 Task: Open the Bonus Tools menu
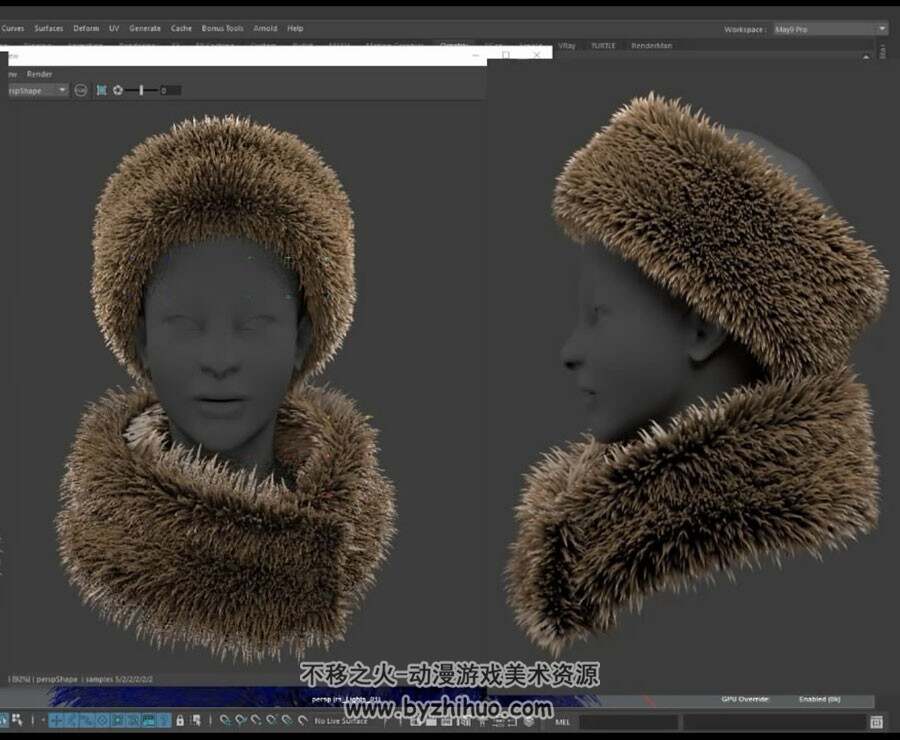coord(223,28)
